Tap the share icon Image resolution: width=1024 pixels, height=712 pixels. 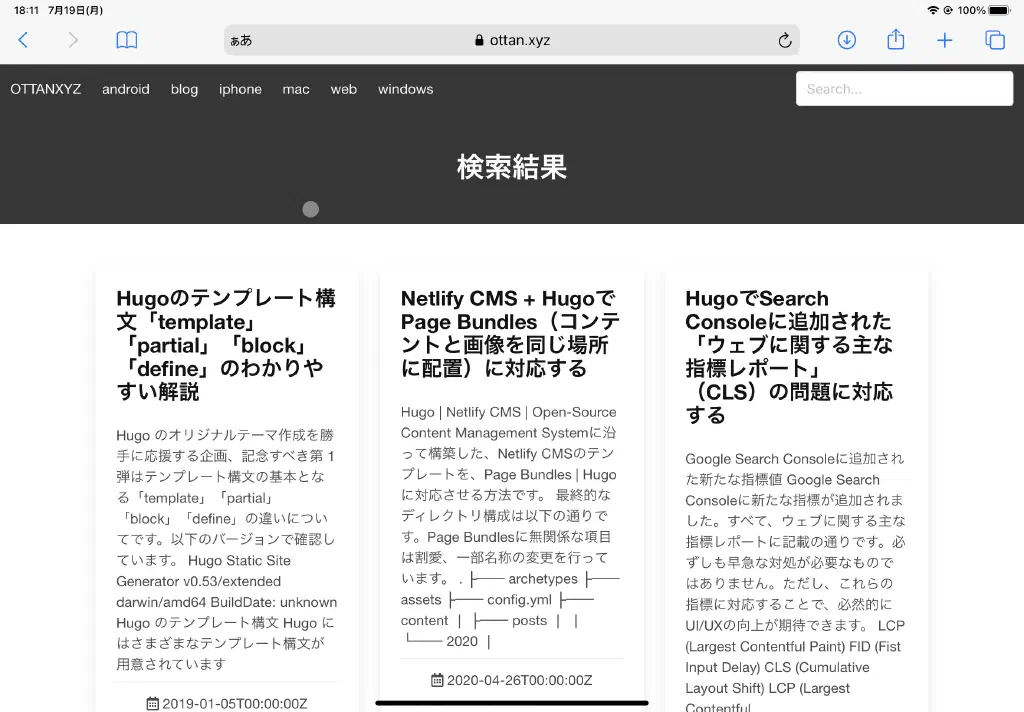[x=895, y=40]
